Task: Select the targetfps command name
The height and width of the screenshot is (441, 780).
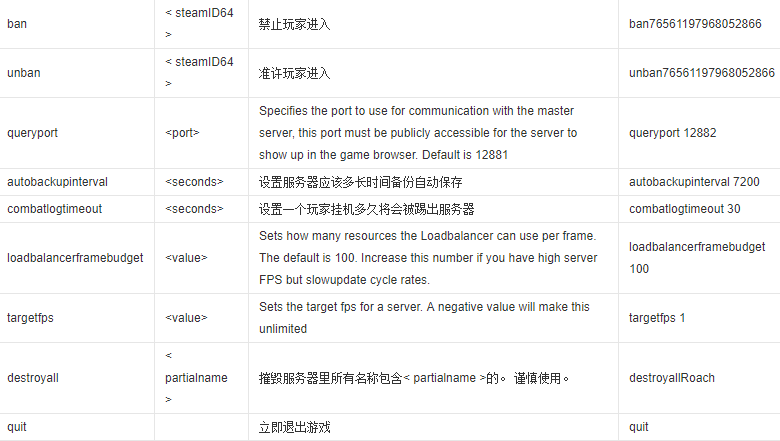Action: pyautogui.click(x=30, y=318)
